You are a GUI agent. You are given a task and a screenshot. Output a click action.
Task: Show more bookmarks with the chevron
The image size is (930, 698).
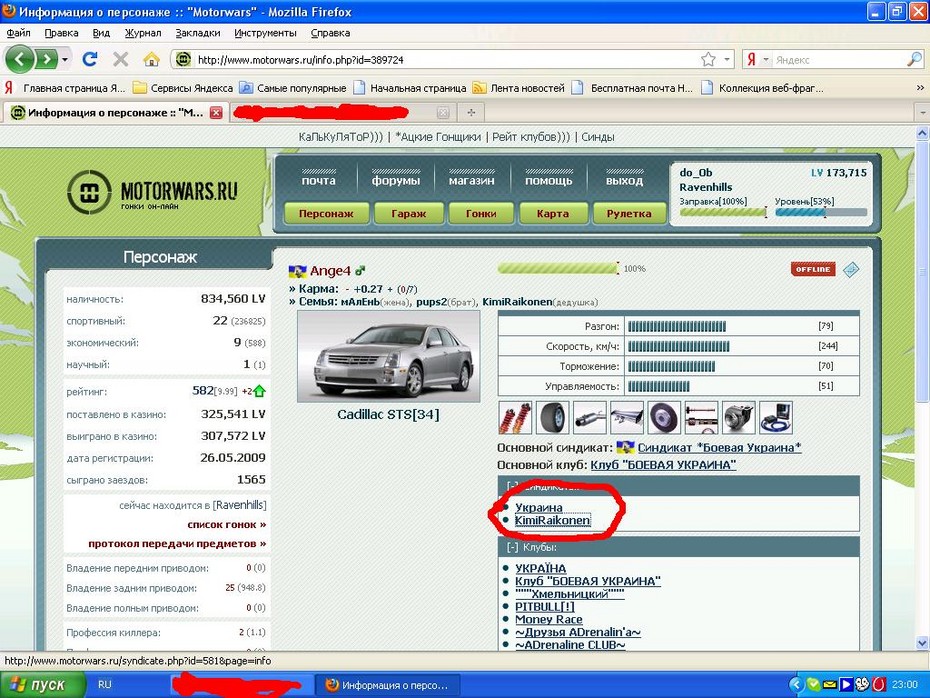921,88
